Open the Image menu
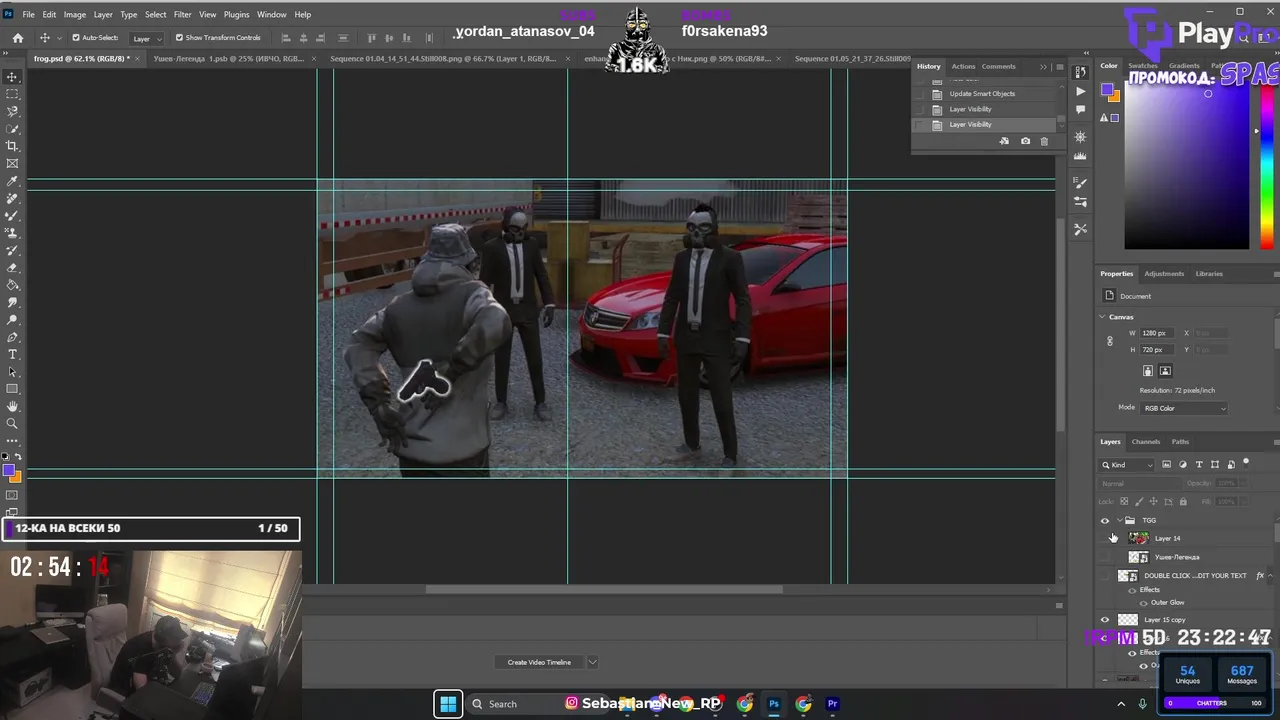The width and height of the screenshot is (1280, 720). (75, 14)
